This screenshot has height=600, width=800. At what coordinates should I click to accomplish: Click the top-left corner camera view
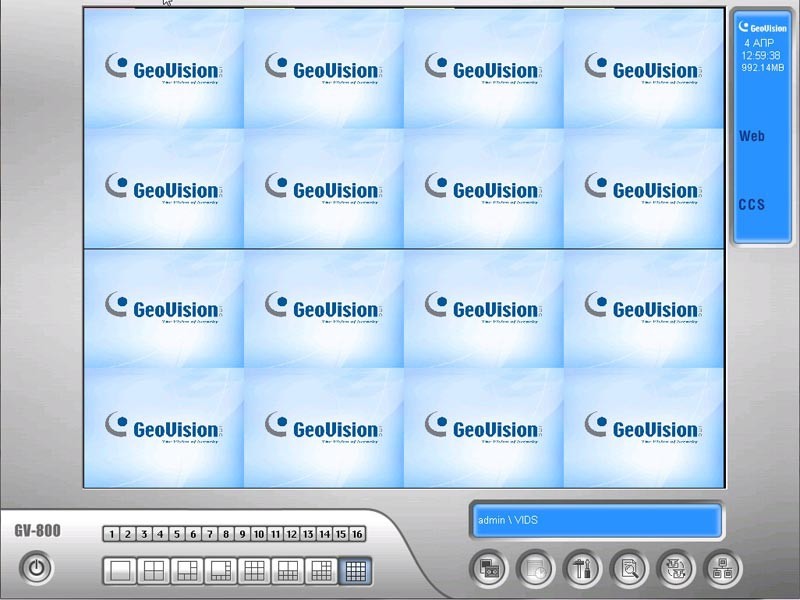pos(164,68)
